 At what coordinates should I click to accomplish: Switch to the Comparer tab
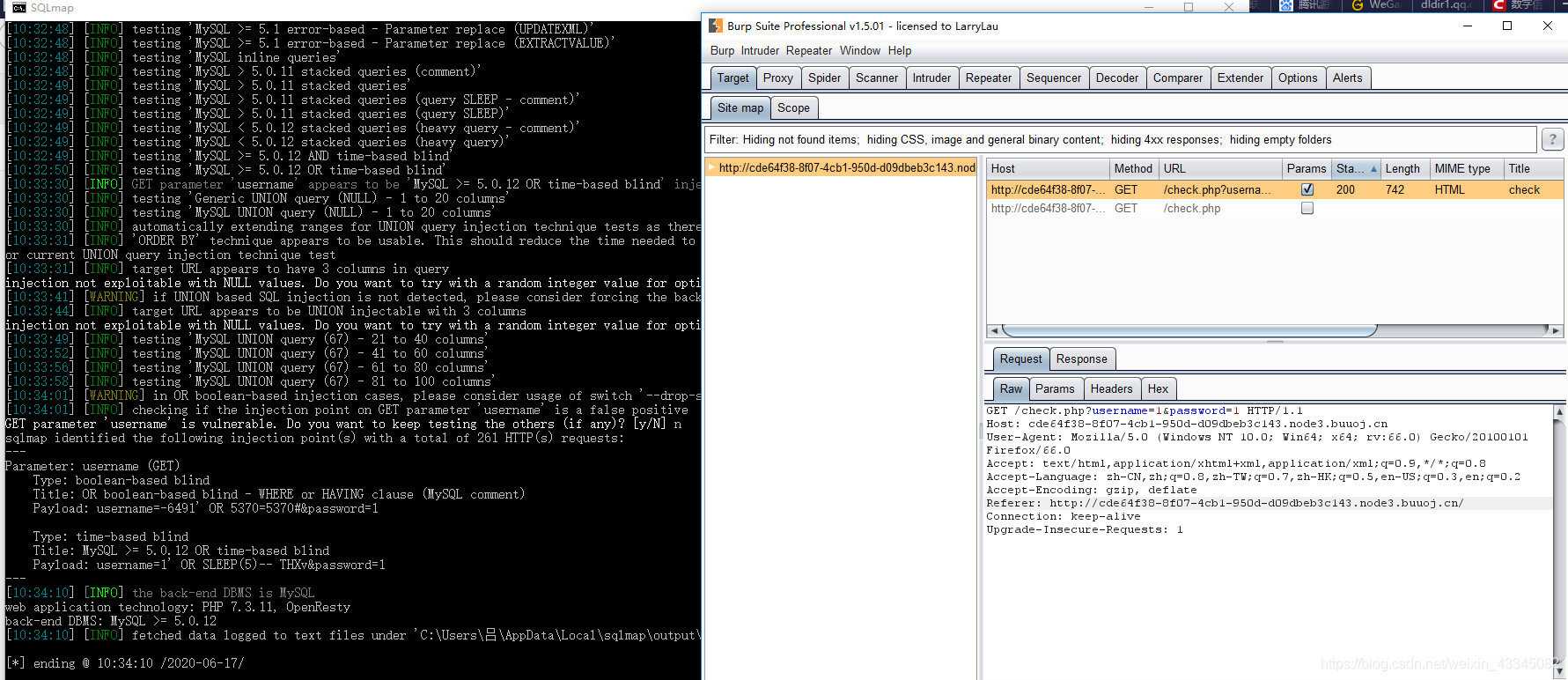pyautogui.click(x=1178, y=78)
